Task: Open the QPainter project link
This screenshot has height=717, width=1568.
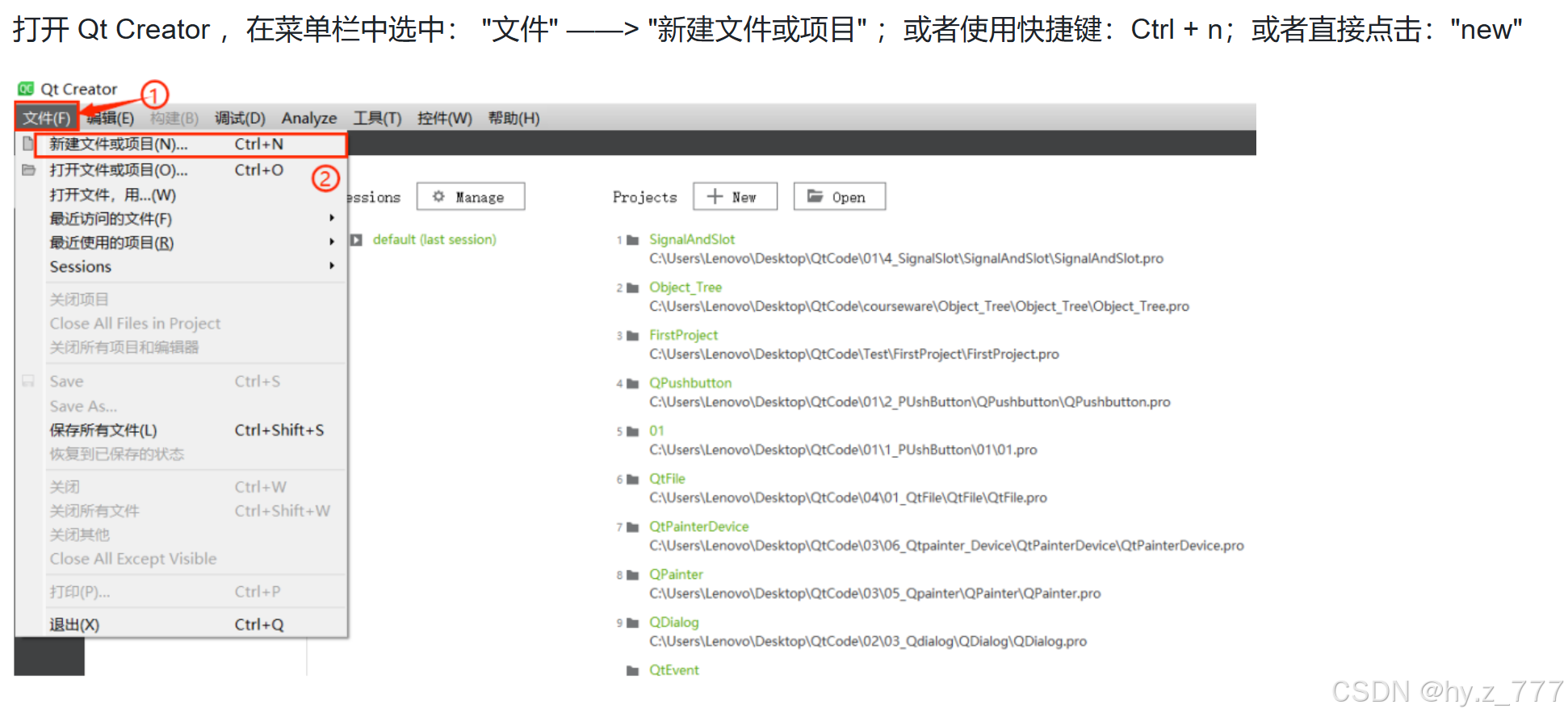Action: pos(676,574)
